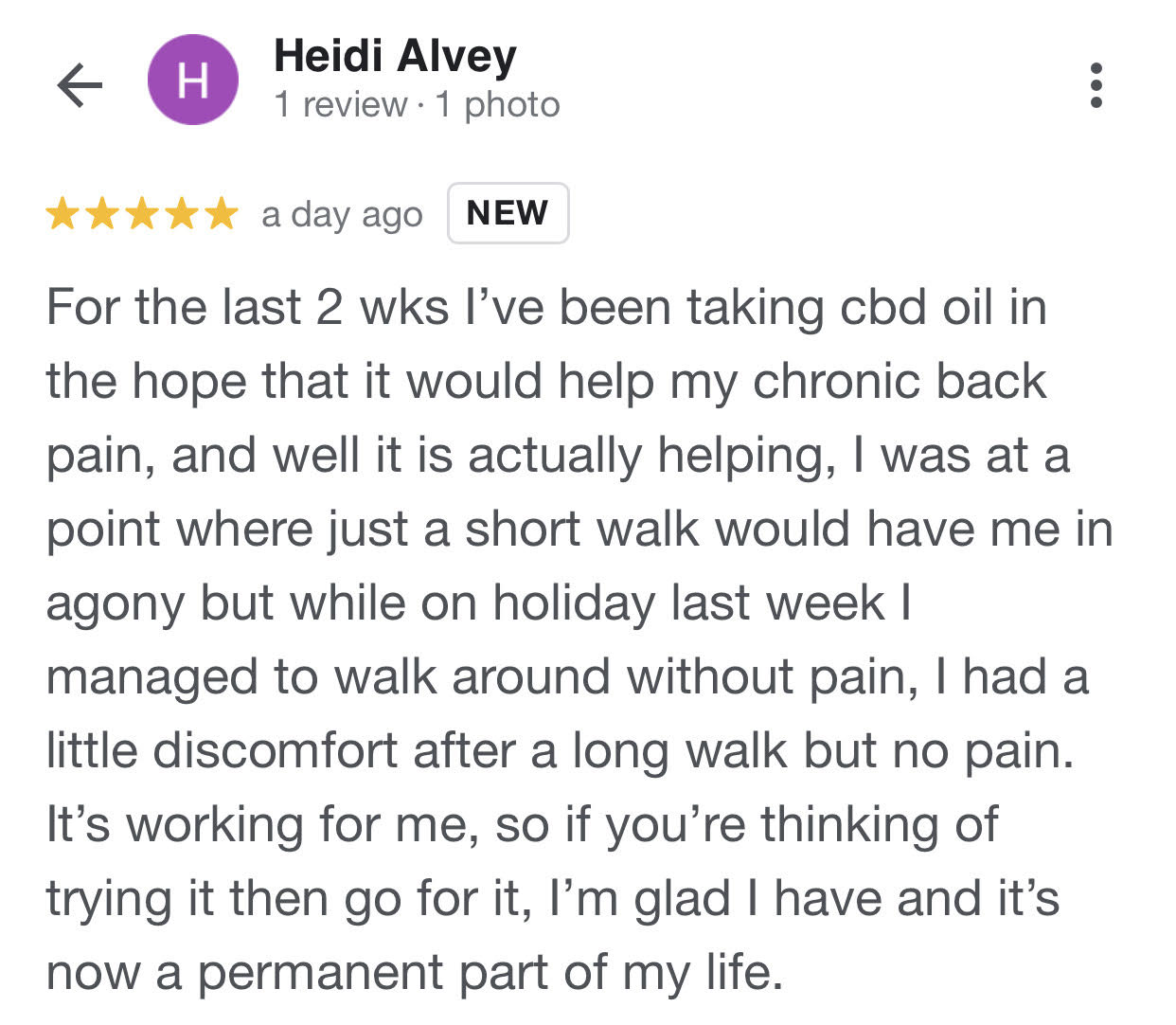Open the three-dot more options menu
Image resolution: width=1176 pixels, height=1025 pixels.
pyautogui.click(x=1096, y=85)
